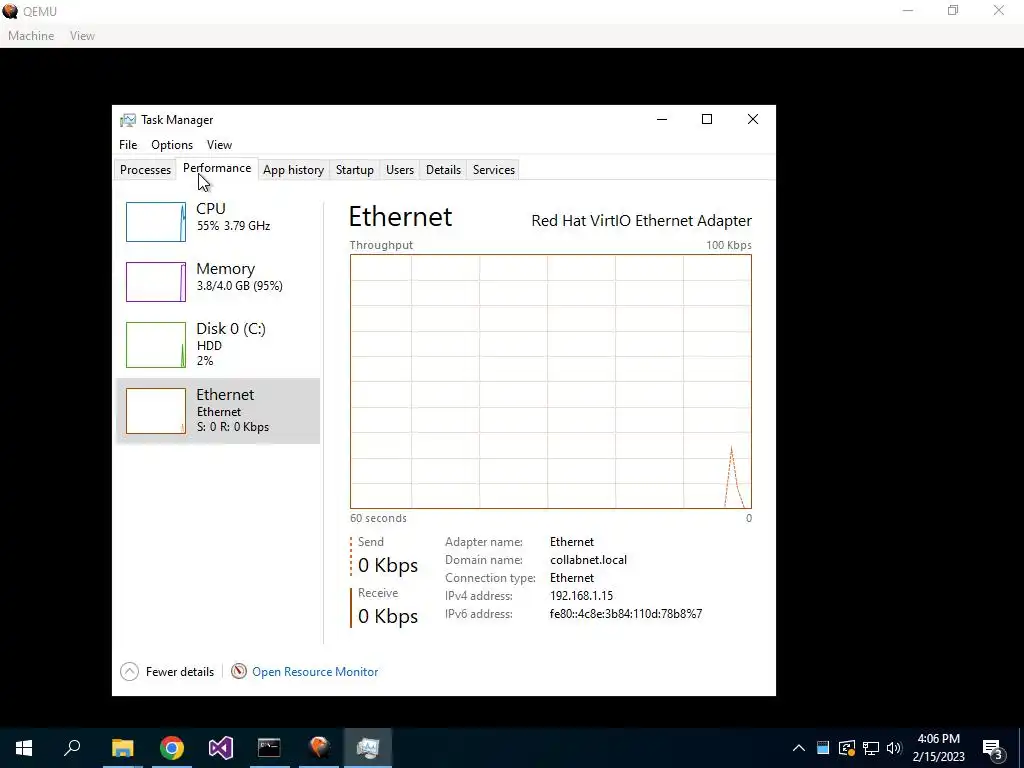Open Resource Monitor link
The image size is (1024, 768).
point(315,671)
